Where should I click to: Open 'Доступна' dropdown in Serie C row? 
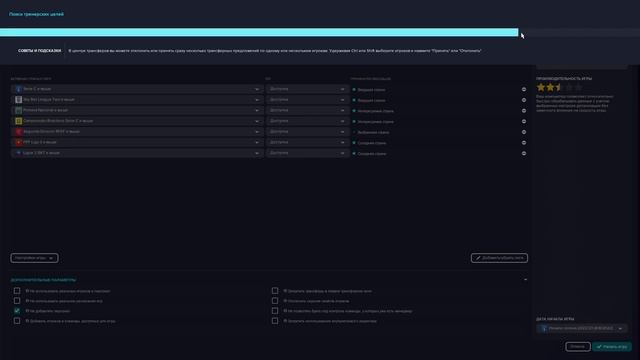pyautogui.click(x=307, y=89)
